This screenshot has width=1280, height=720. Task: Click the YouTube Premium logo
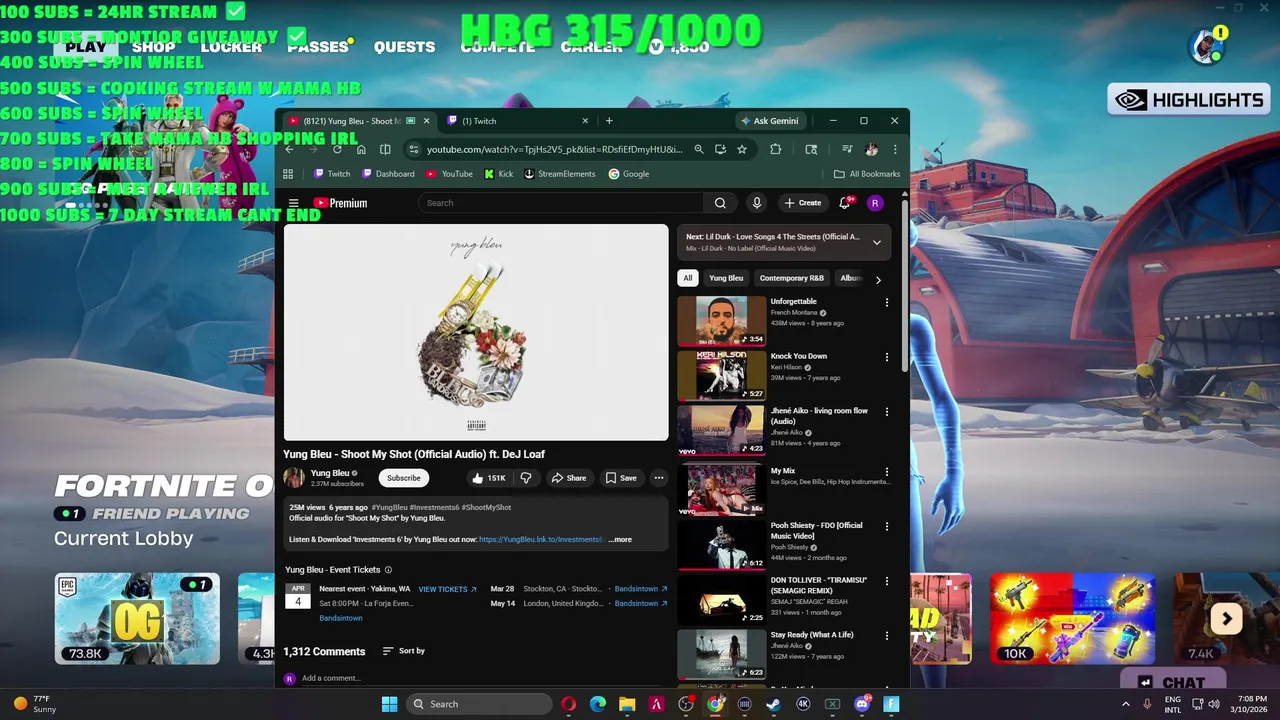pyautogui.click(x=340, y=203)
